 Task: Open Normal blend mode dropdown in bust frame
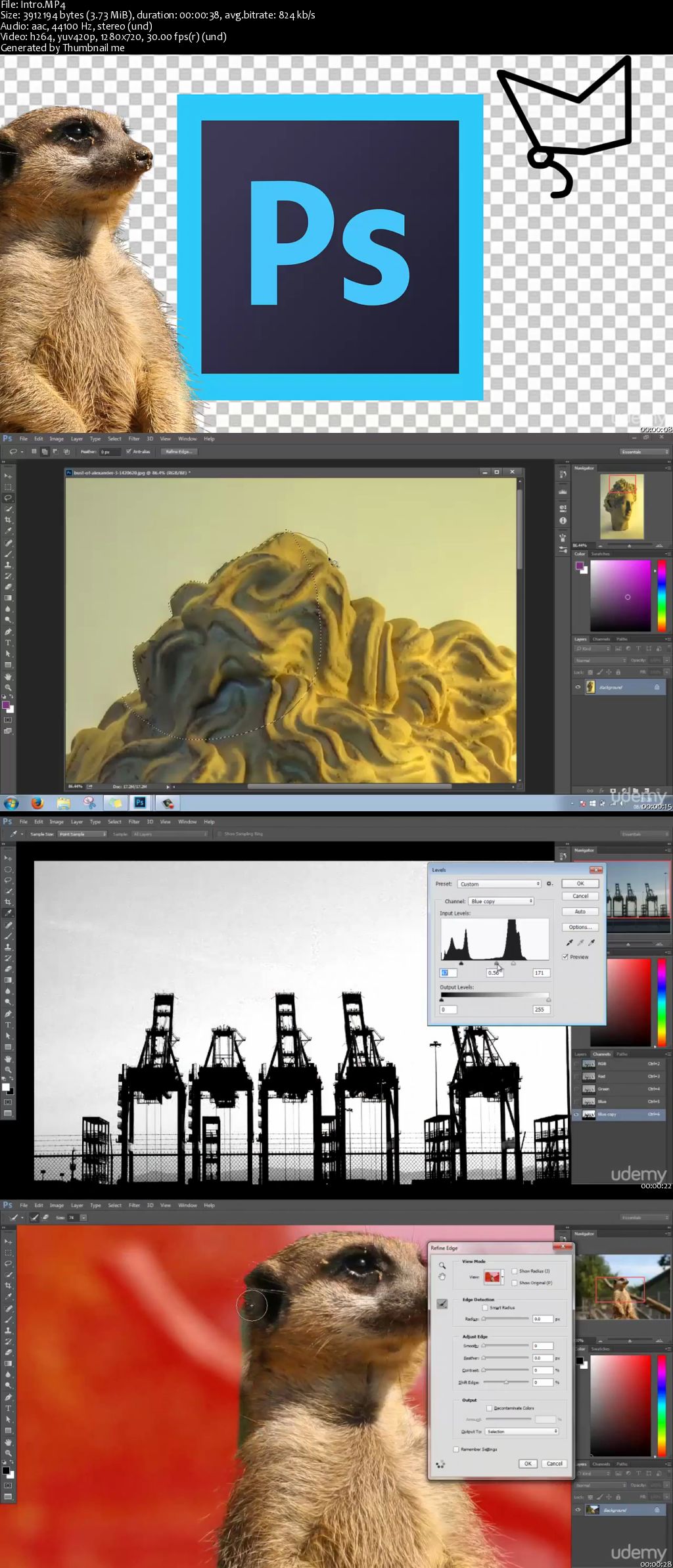[601, 660]
